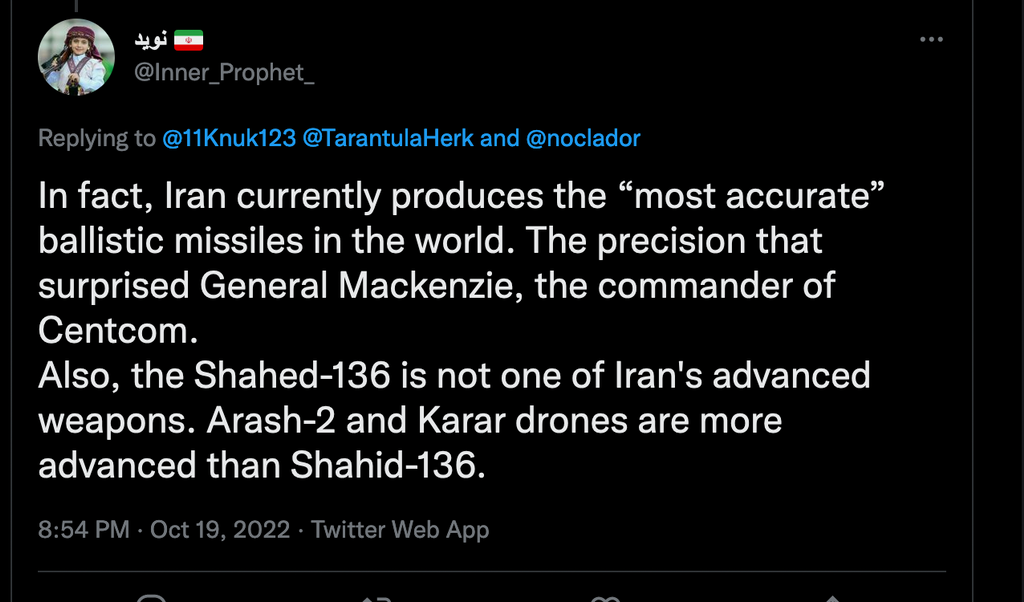
Task: Open the @noclador mention link
Action: click(x=583, y=138)
